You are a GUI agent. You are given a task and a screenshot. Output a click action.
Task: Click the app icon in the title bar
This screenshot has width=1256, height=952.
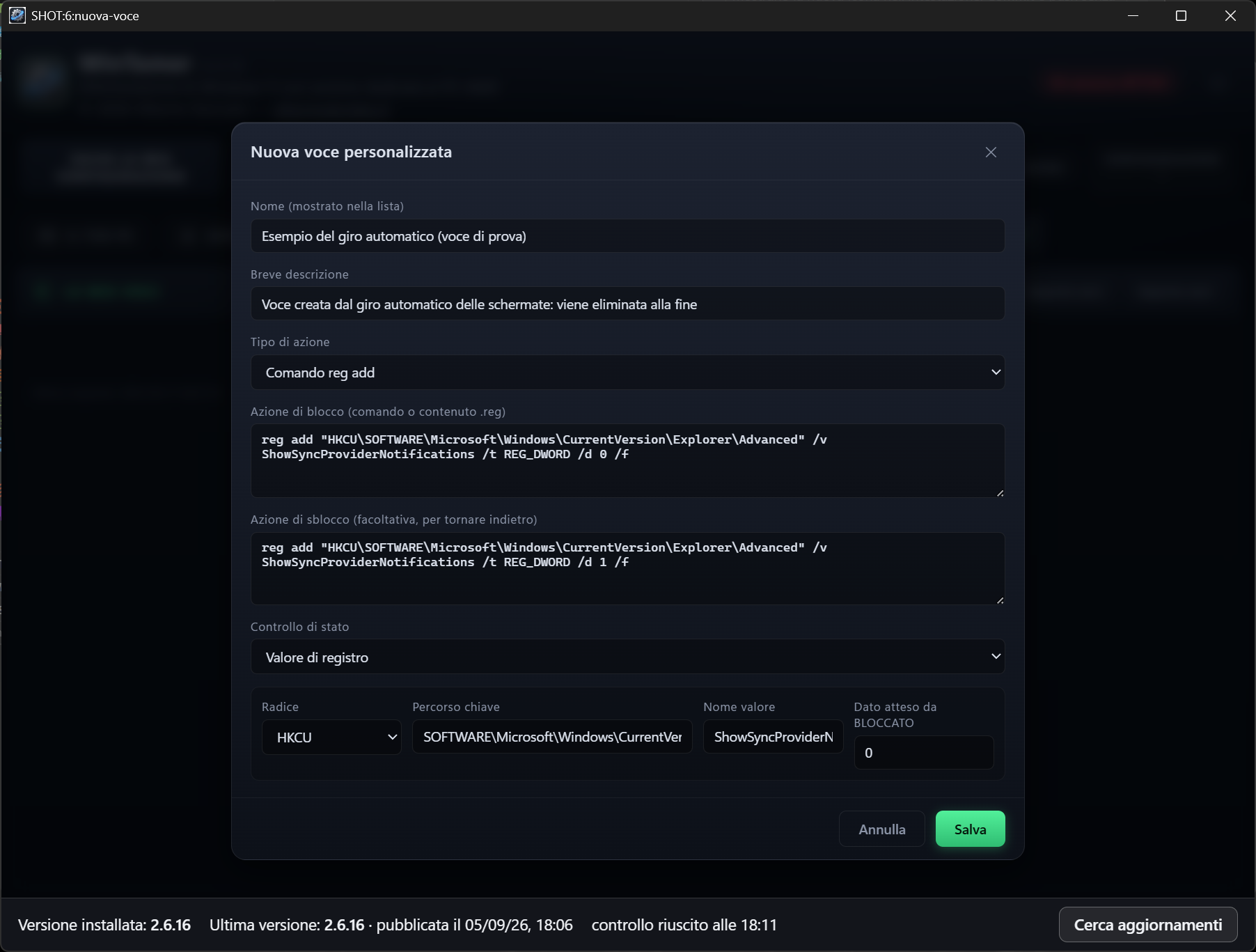click(x=17, y=15)
